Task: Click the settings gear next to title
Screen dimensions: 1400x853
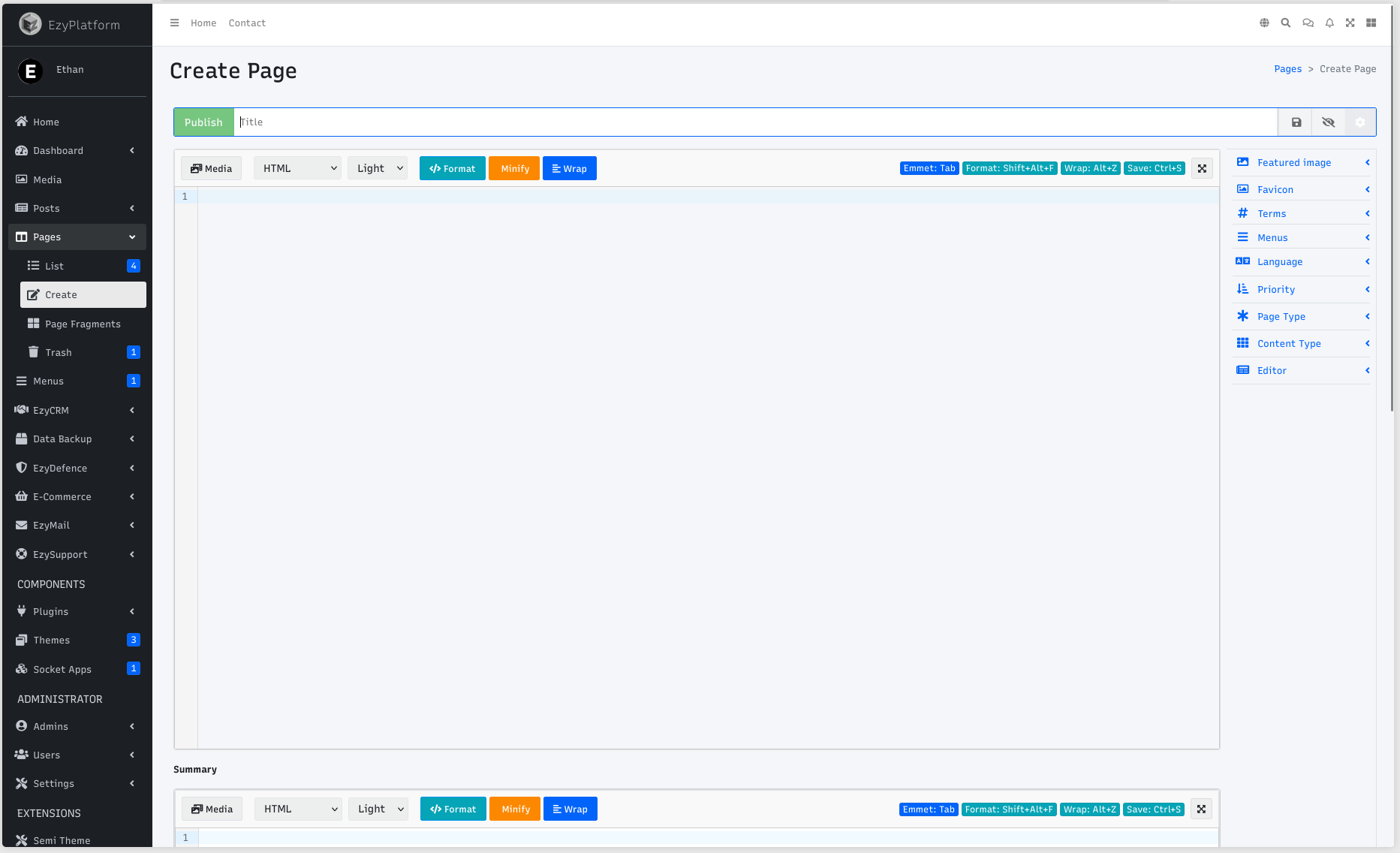Action: tap(1359, 122)
